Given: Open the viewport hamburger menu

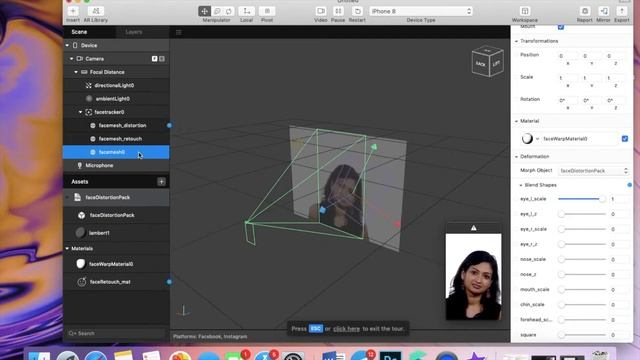Looking at the screenshot, I should click(179, 32).
